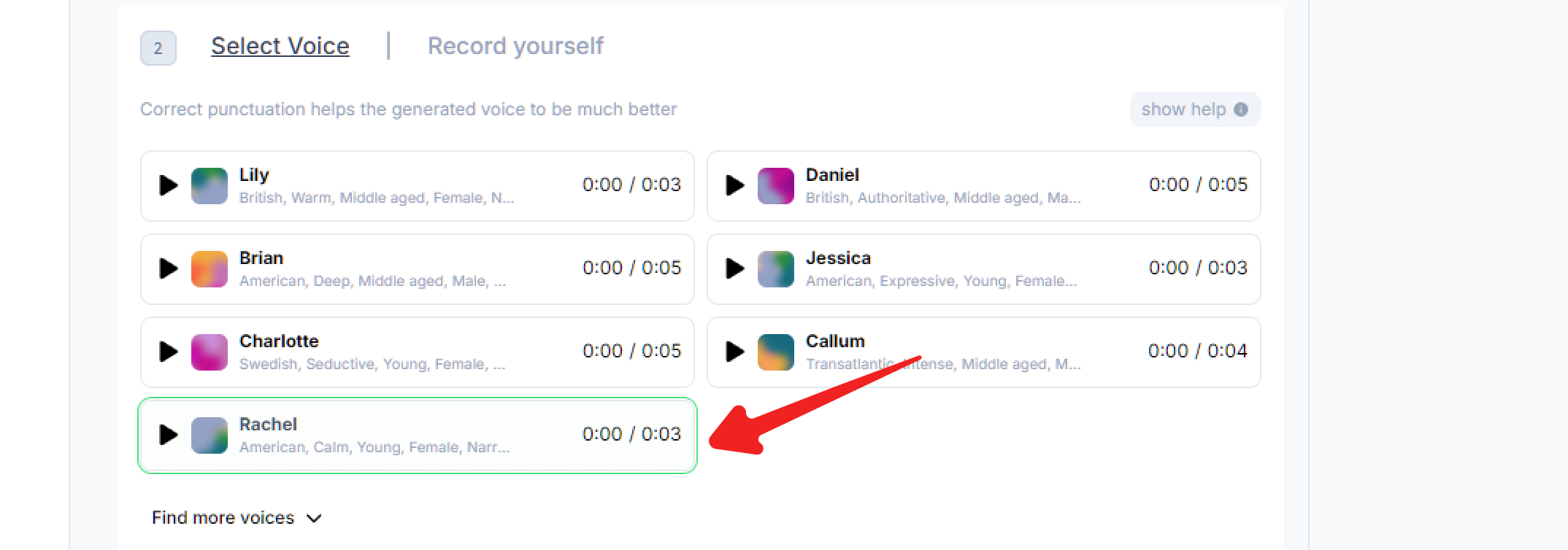The image size is (1568, 550).
Task: Play Rachel voice preview
Action: coord(169,435)
